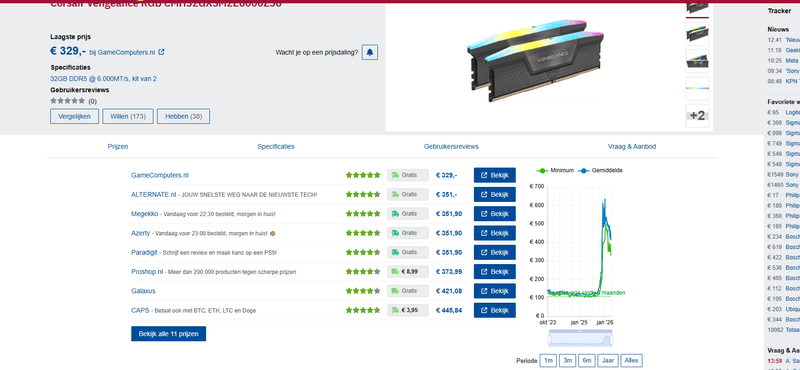Click the € 373,99 price for Proshop.nl

449,272
